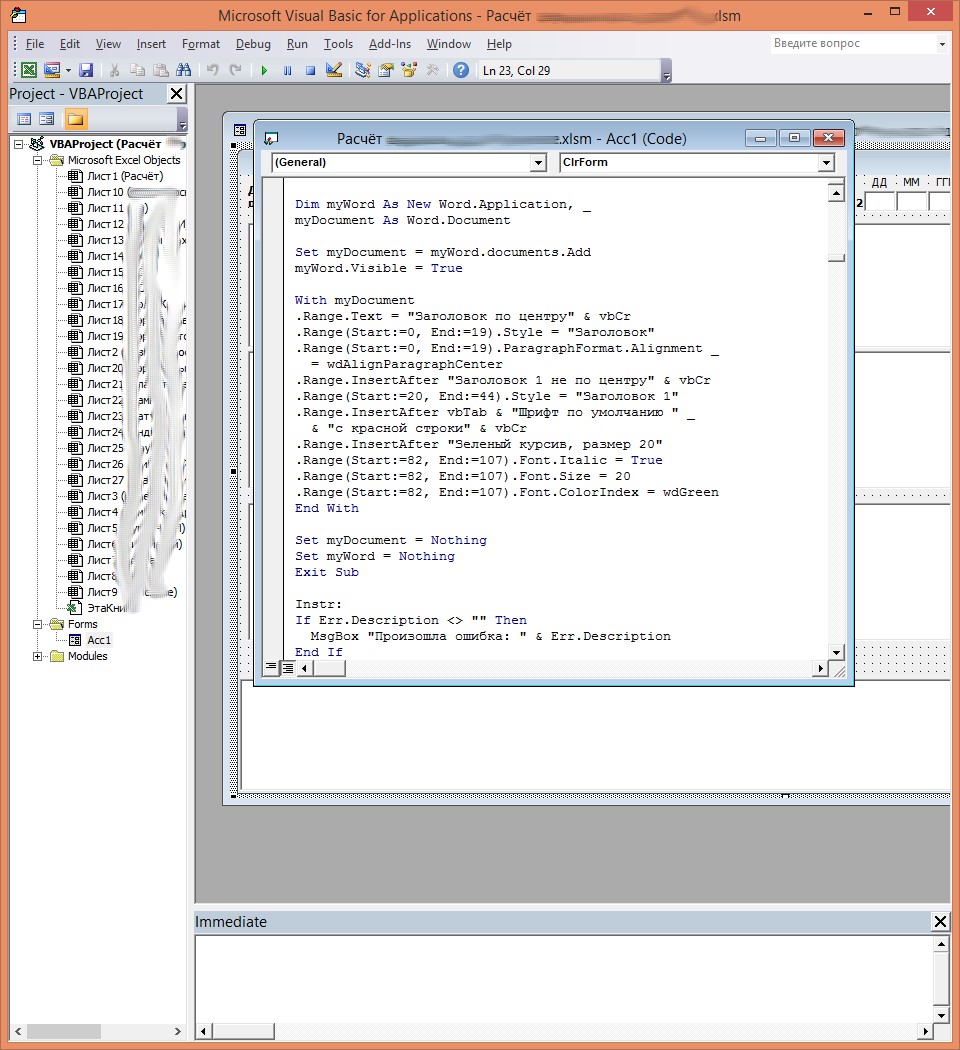Open Properties Window from the toolbar
This screenshot has height=1050, width=960.
tap(385, 70)
